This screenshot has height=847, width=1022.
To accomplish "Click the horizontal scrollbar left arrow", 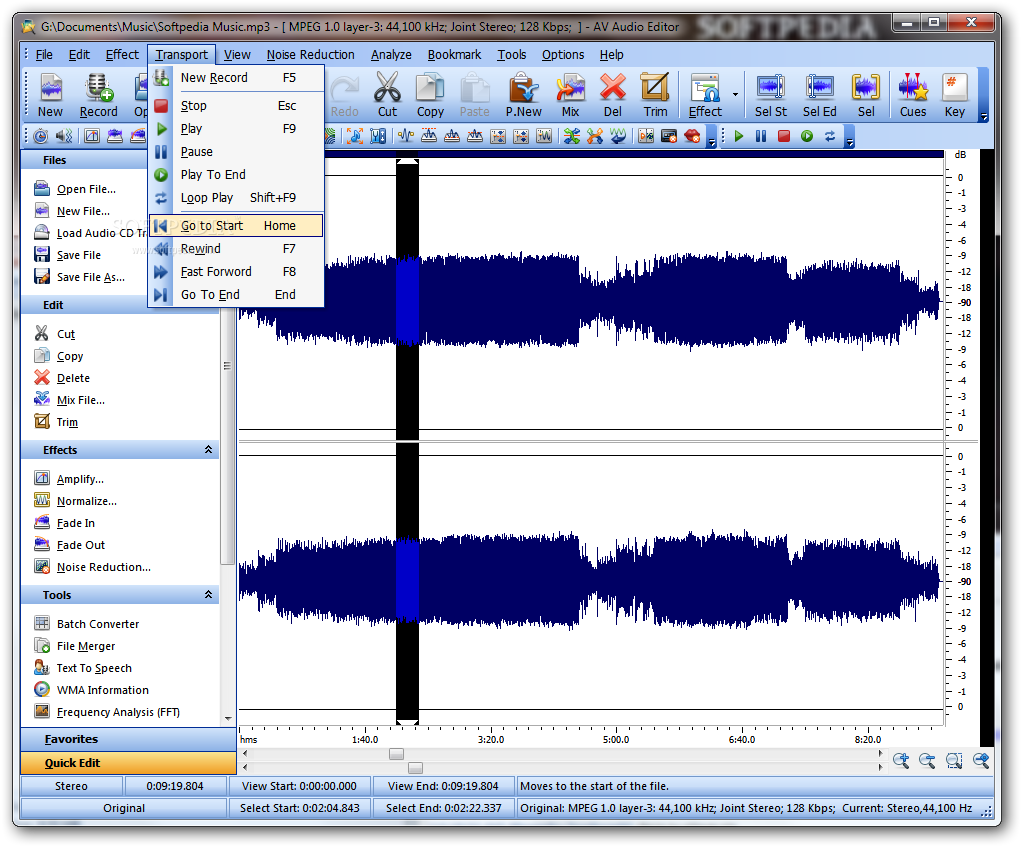I will click(245, 754).
